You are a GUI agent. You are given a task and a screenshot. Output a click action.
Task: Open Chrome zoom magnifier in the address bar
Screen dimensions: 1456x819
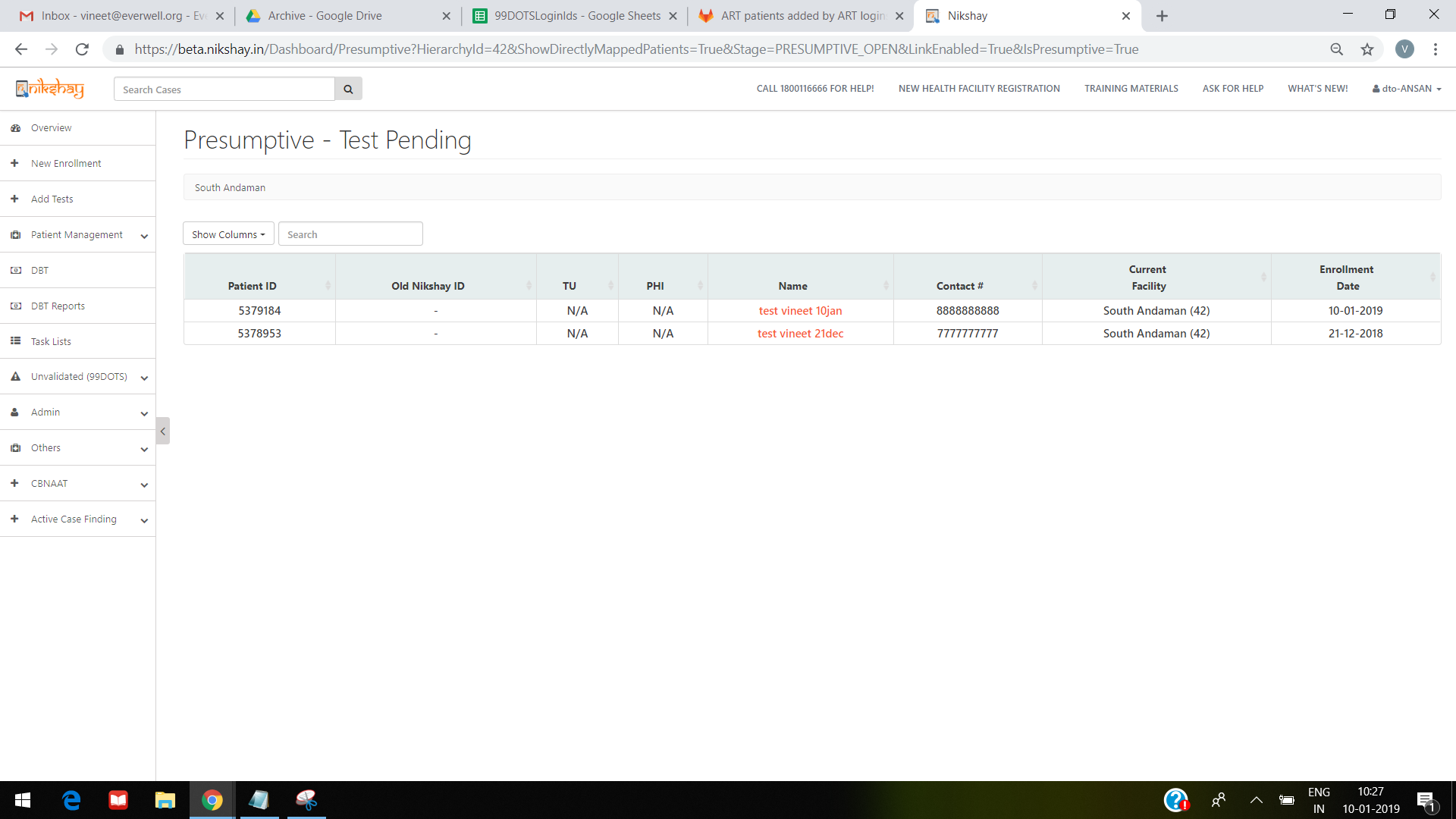(x=1336, y=49)
